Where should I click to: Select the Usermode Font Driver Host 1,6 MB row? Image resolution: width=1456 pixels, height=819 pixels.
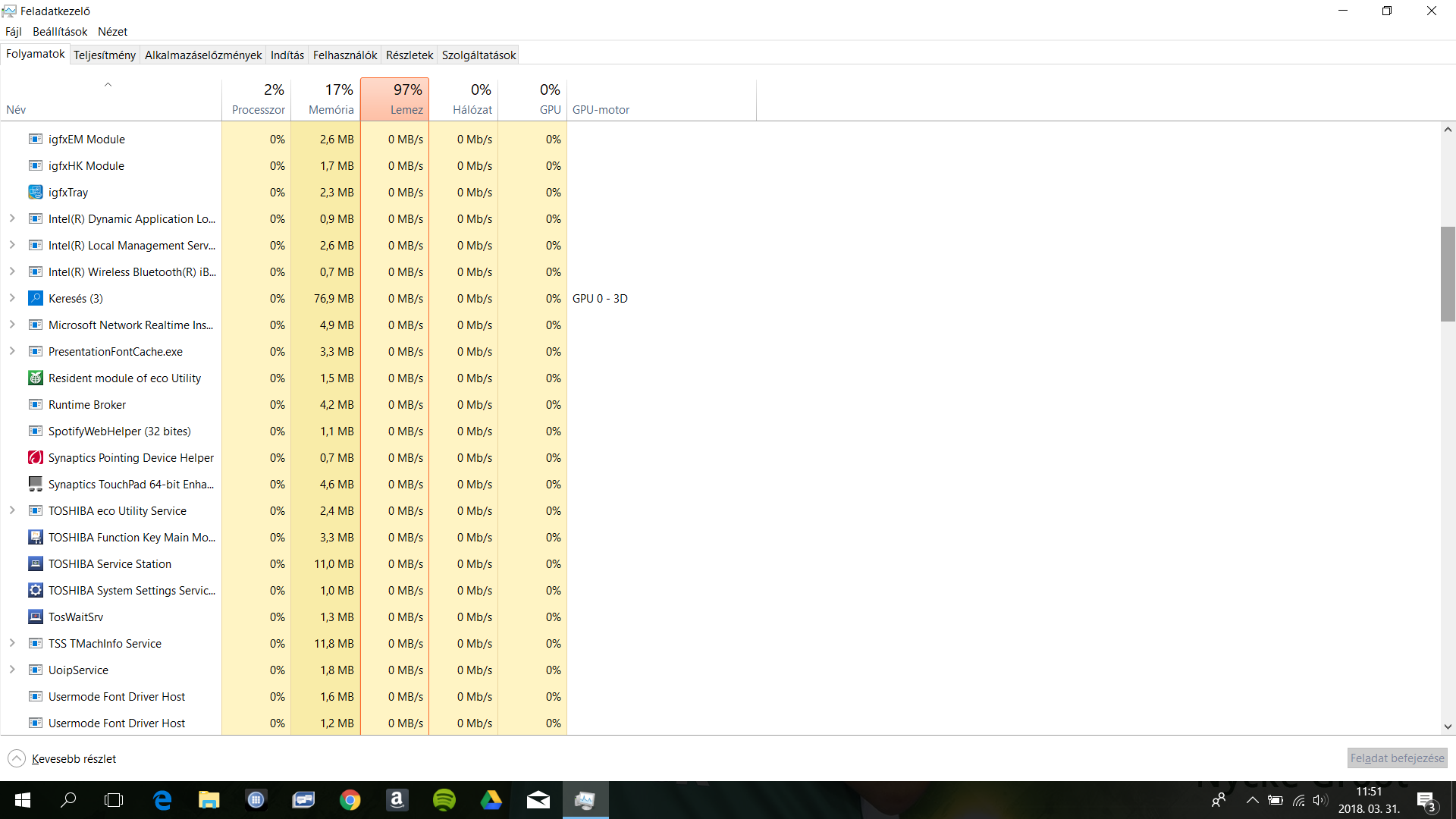[x=284, y=696]
